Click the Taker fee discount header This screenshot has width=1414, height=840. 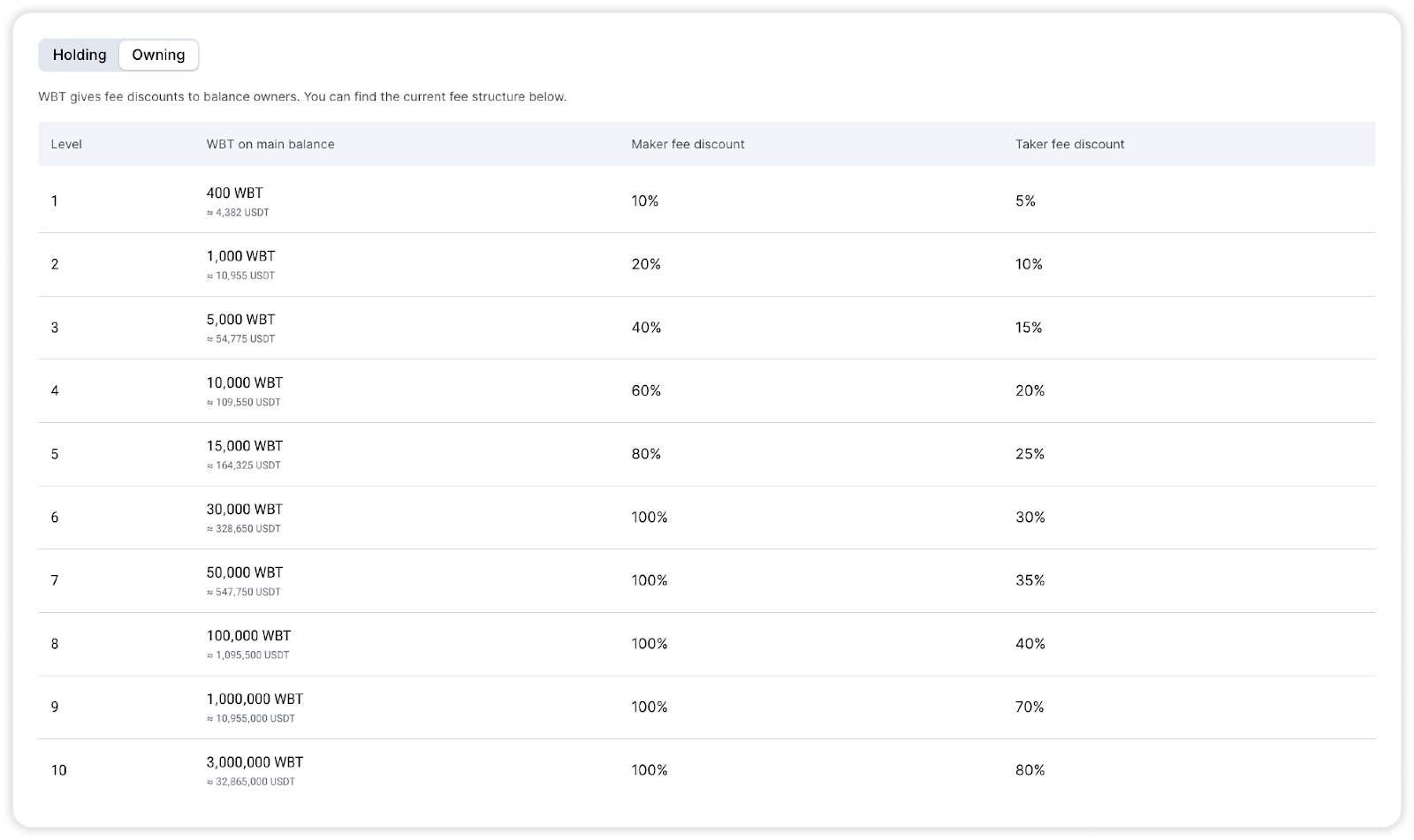coord(1069,144)
